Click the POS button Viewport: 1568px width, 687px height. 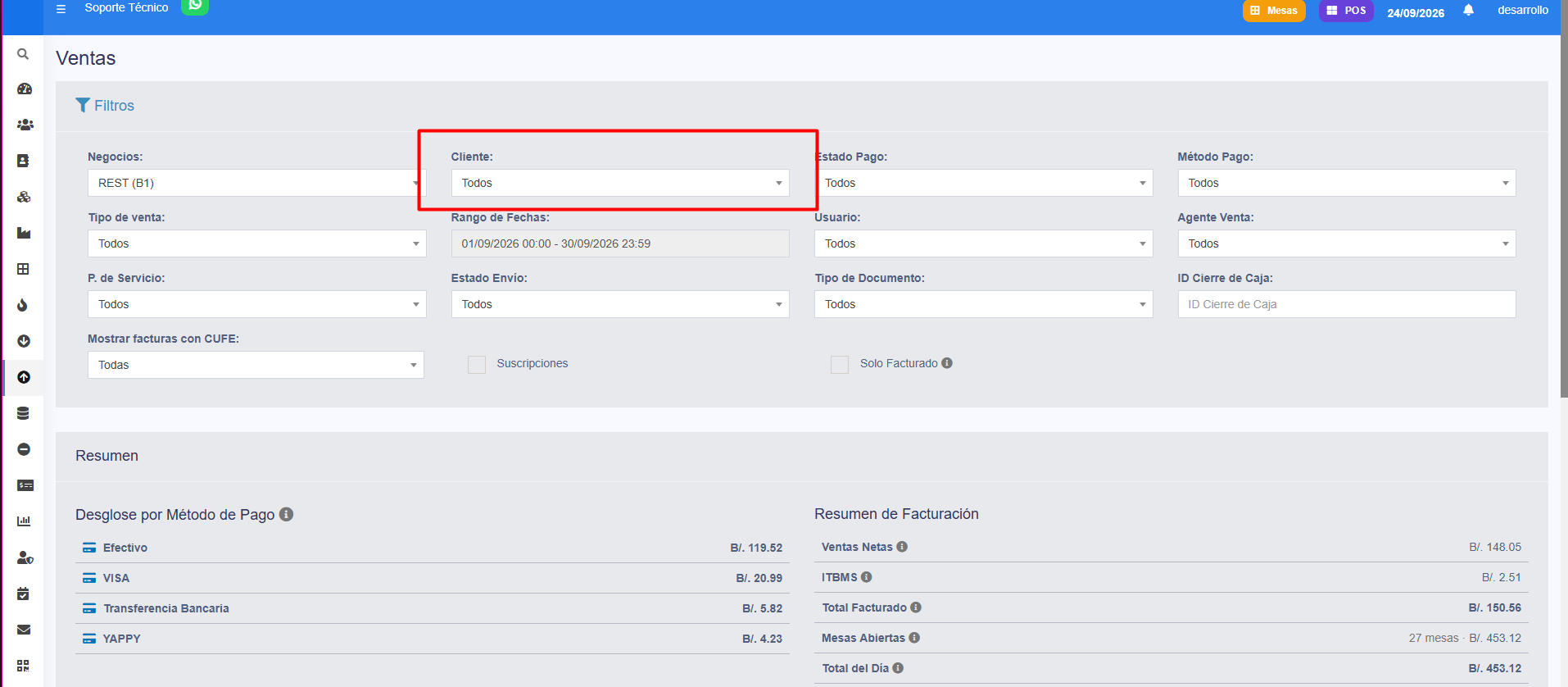pos(1346,11)
